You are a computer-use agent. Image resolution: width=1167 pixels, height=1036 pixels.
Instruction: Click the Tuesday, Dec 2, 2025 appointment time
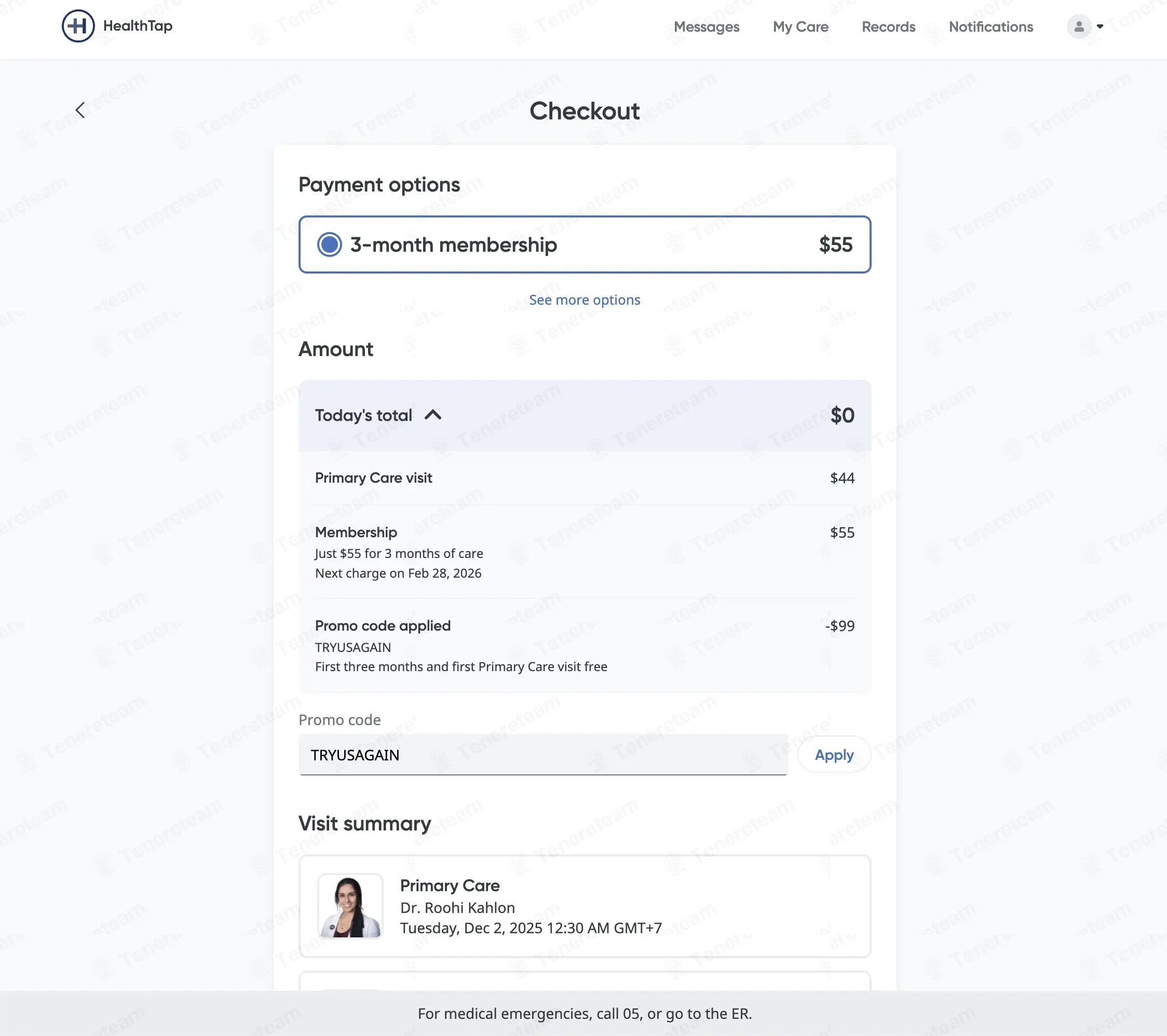pyautogui.click(x=531, y=928)
